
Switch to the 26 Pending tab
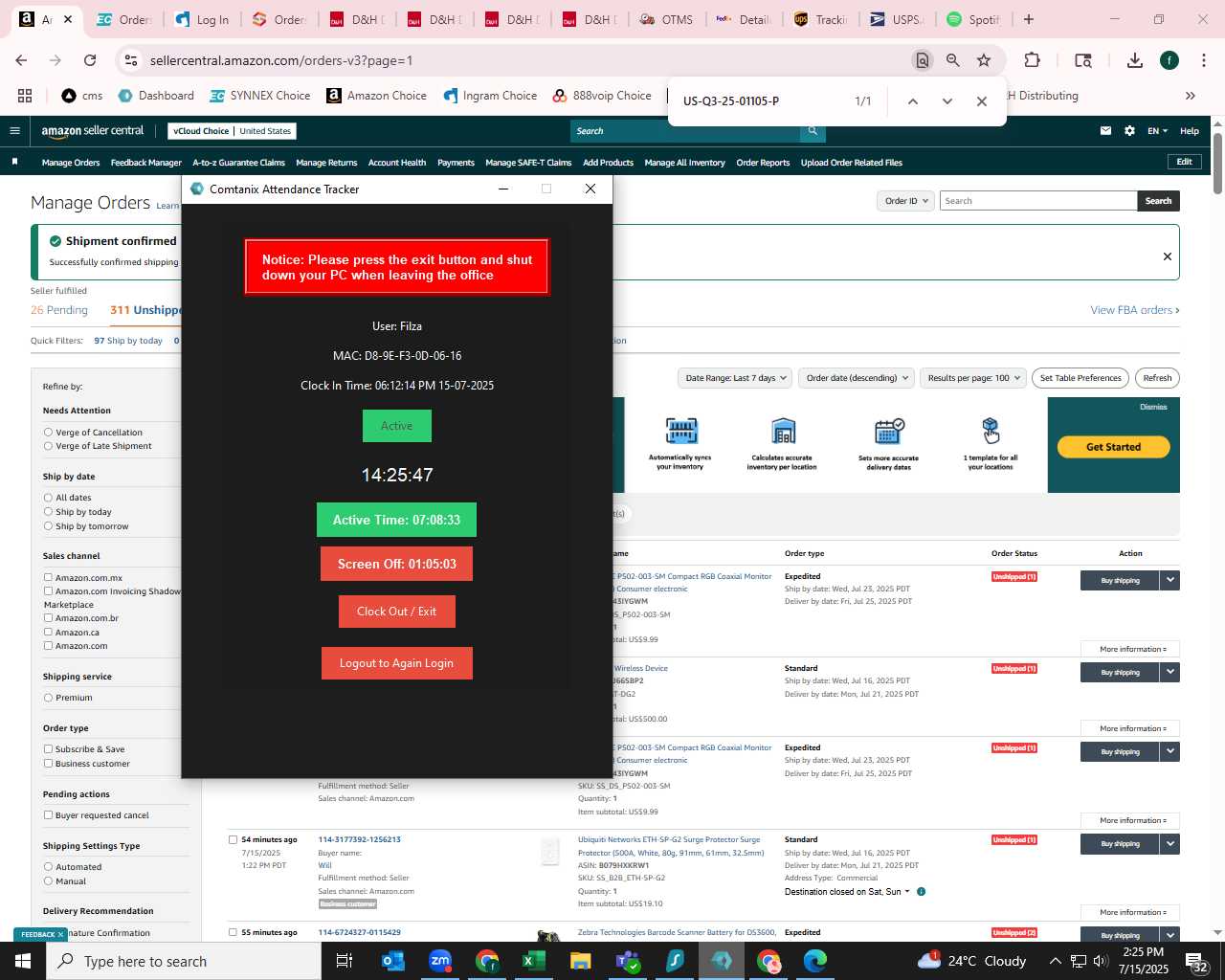pos(59,310)
